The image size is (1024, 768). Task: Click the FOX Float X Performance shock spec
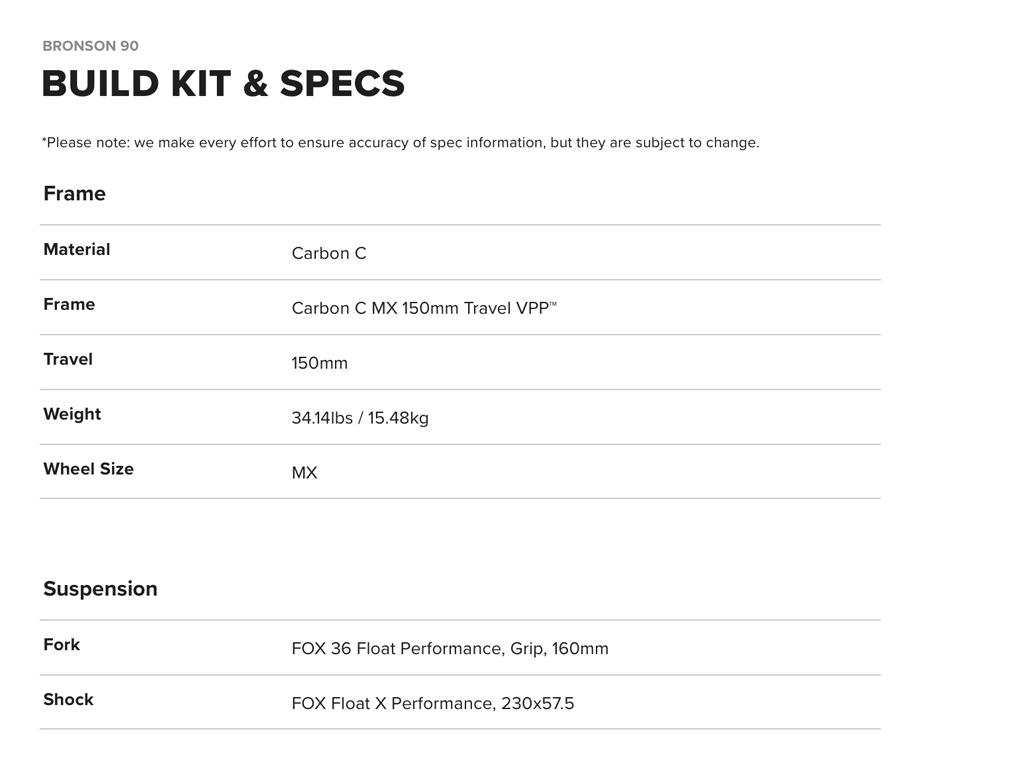tap(433, 704)
